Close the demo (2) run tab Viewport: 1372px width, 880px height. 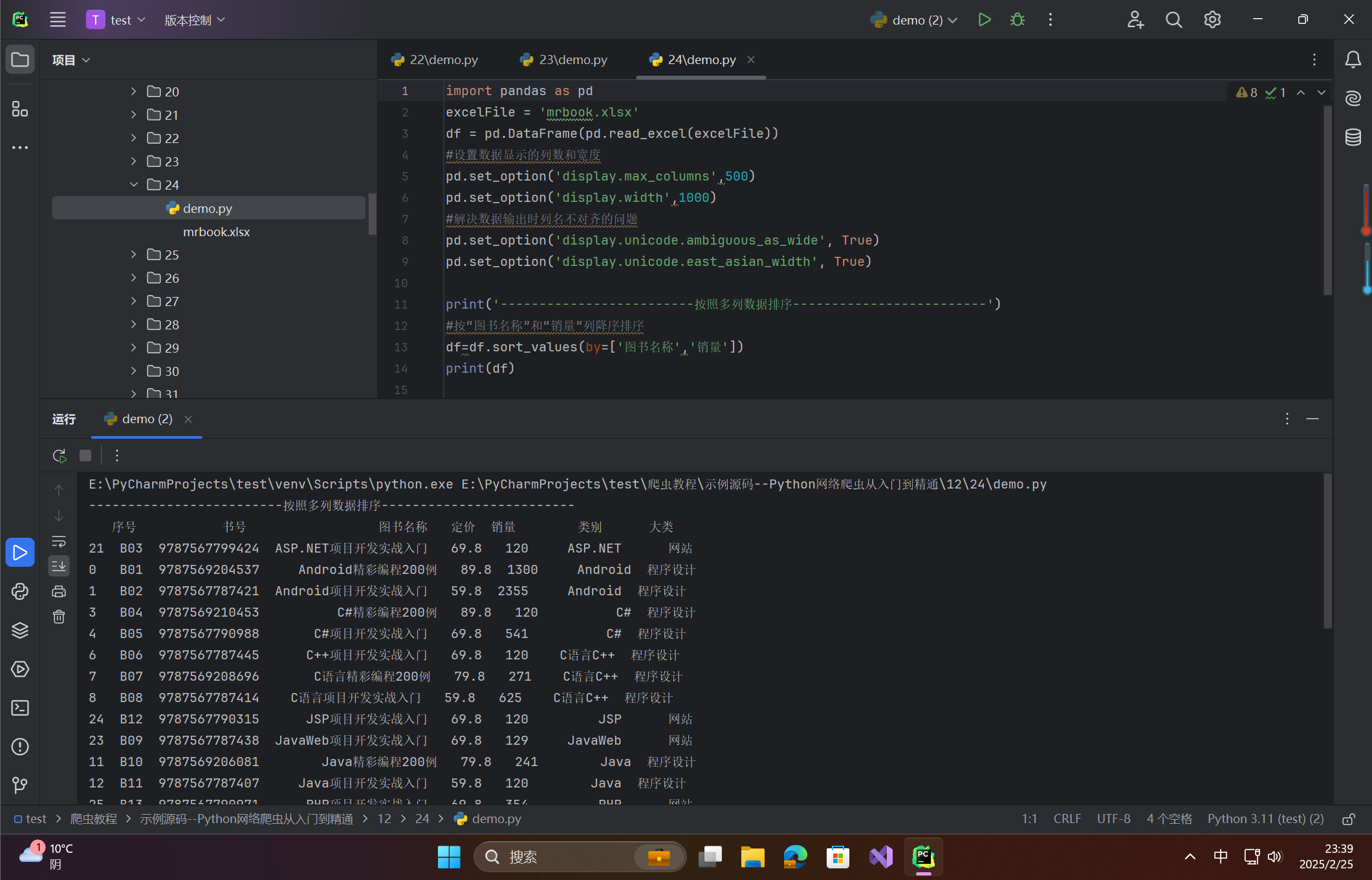188,419
